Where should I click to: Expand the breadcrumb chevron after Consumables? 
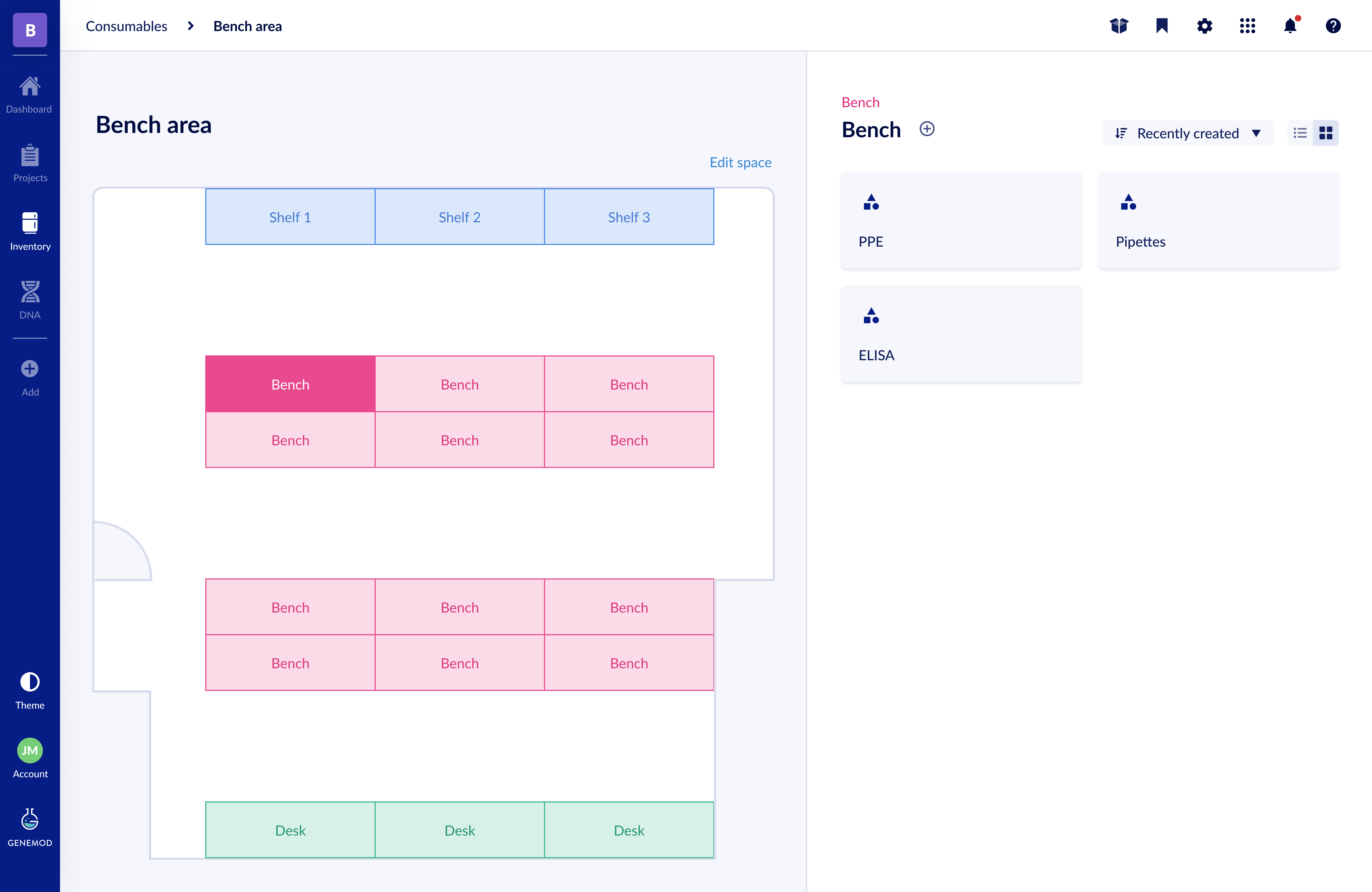(x=190, y=26)
